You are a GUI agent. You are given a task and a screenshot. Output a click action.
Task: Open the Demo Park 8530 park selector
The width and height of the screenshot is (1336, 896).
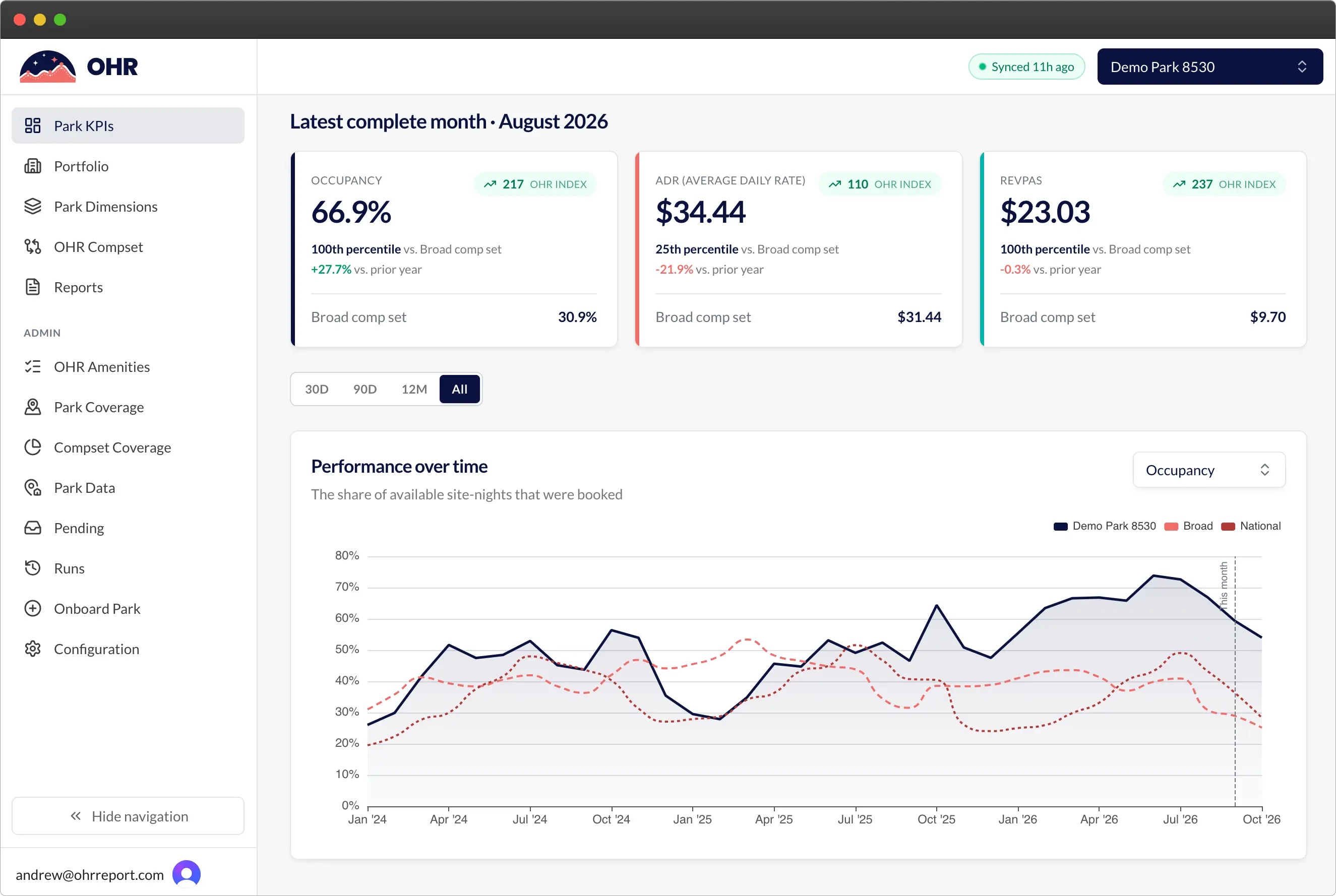1209,67
